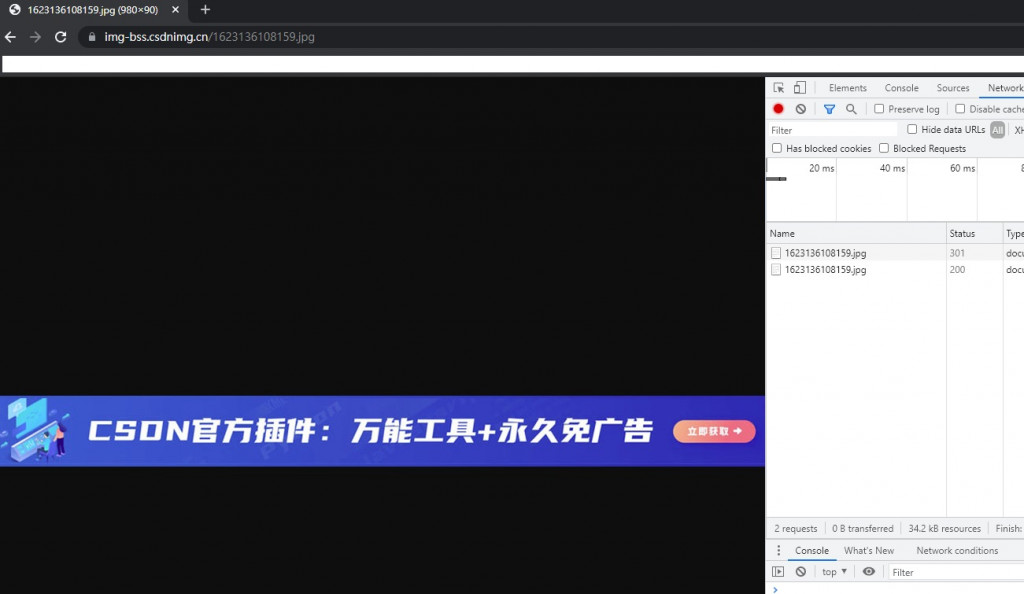This screenshot has width=1024, height=594.
Task: Open the drawer more-options menu
Action: pos(778,551)
